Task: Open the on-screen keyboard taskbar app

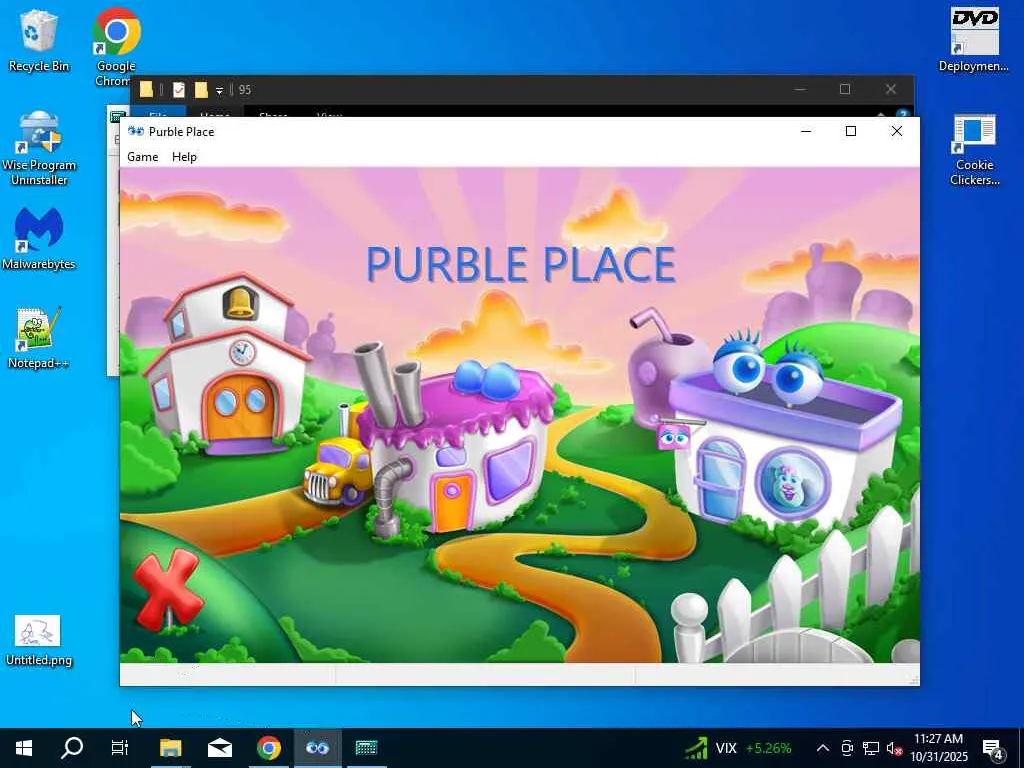Action: pyautogui.click(x=366, y=748)
